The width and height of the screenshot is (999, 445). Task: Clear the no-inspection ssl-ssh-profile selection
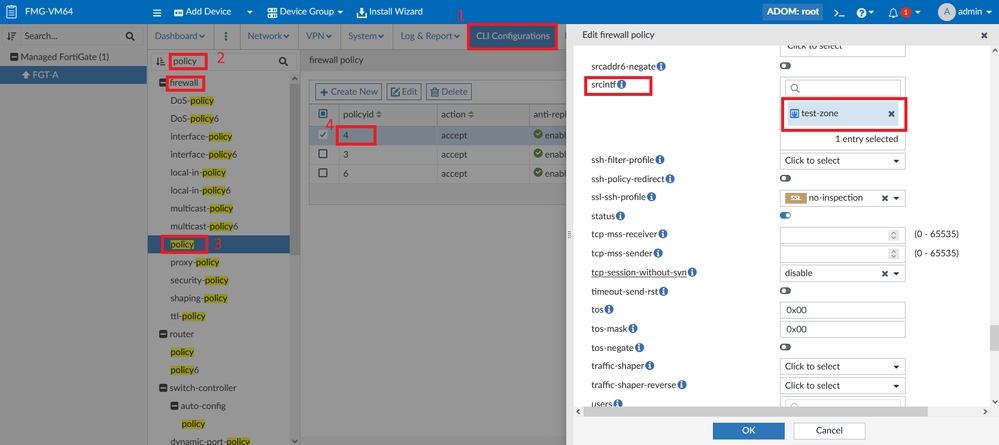(884, 198)
